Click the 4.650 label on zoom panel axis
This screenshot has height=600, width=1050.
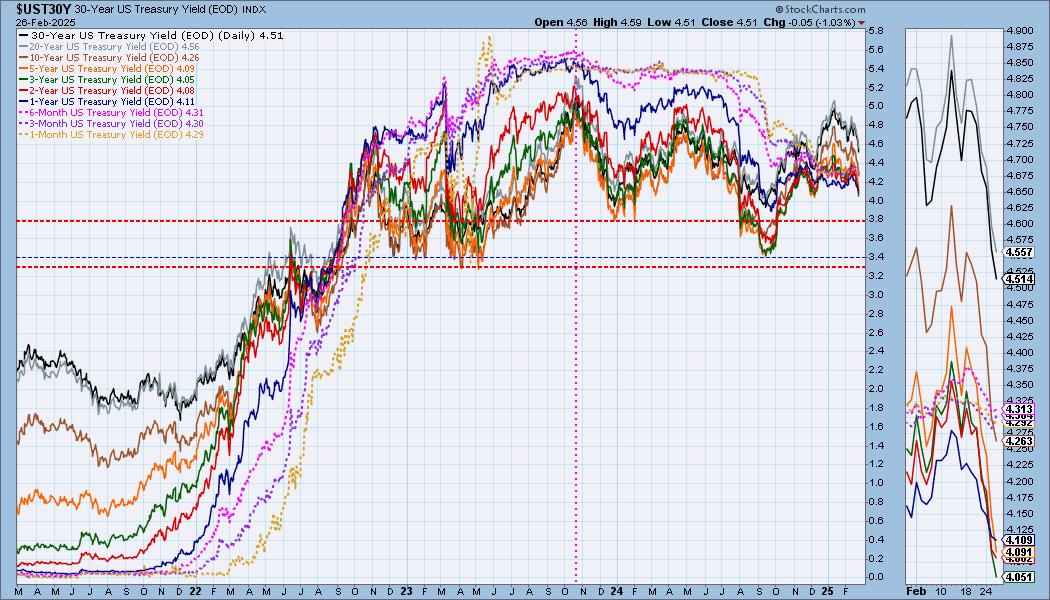(x=1019, y=191)
